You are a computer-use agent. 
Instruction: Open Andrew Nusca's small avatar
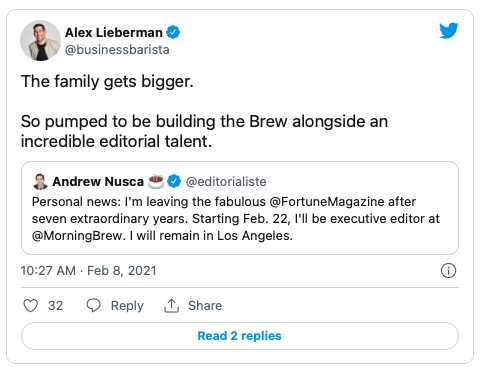click(40, 181)
